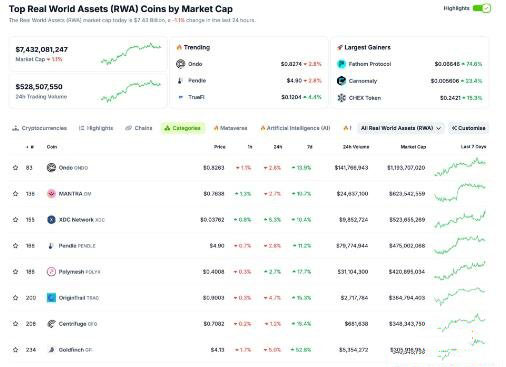The width and height of the screenshot is (506, 367).
Task: Open the Cryptocurrencies tab
Action: 39,128
